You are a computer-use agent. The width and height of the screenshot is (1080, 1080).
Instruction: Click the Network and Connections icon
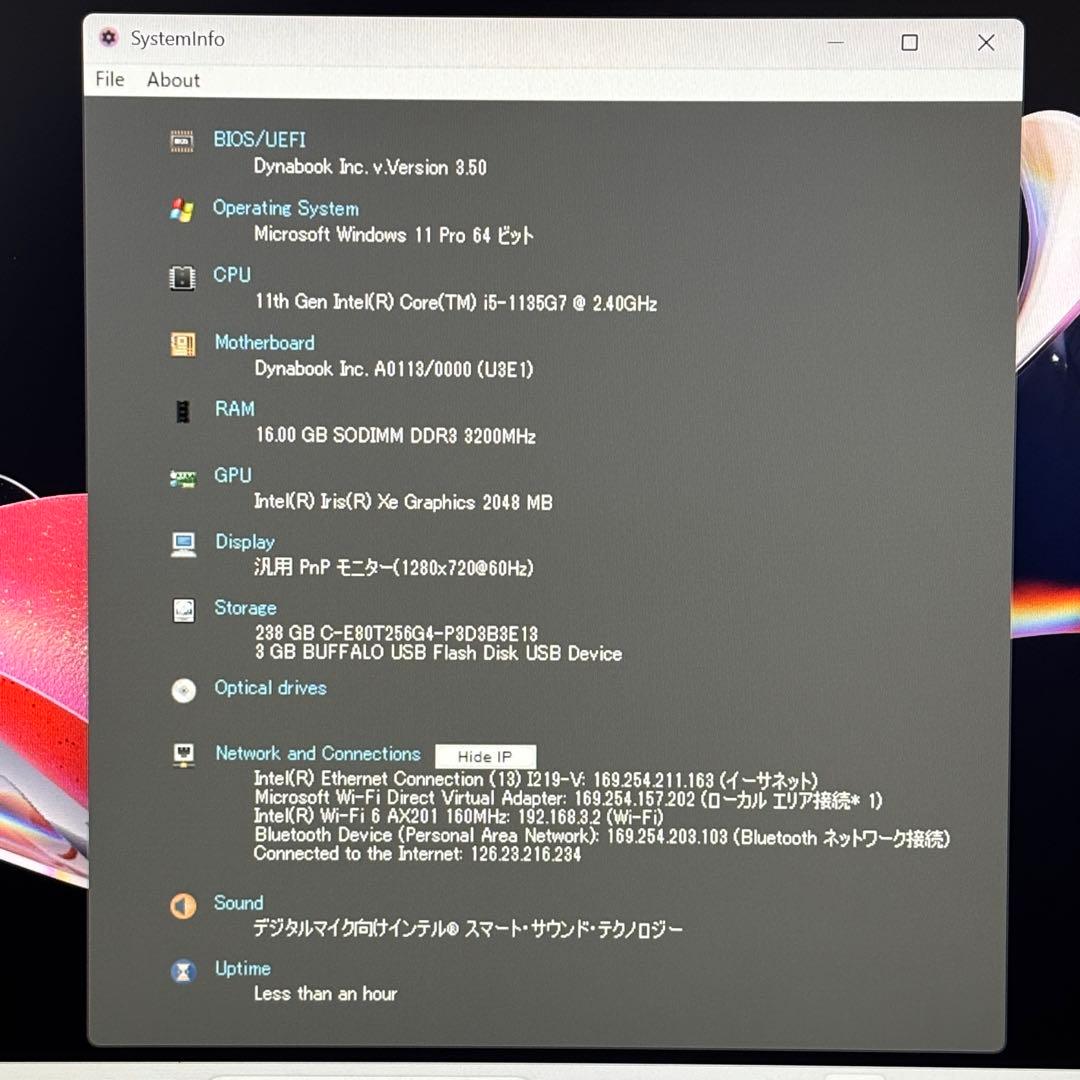(183, 755)
